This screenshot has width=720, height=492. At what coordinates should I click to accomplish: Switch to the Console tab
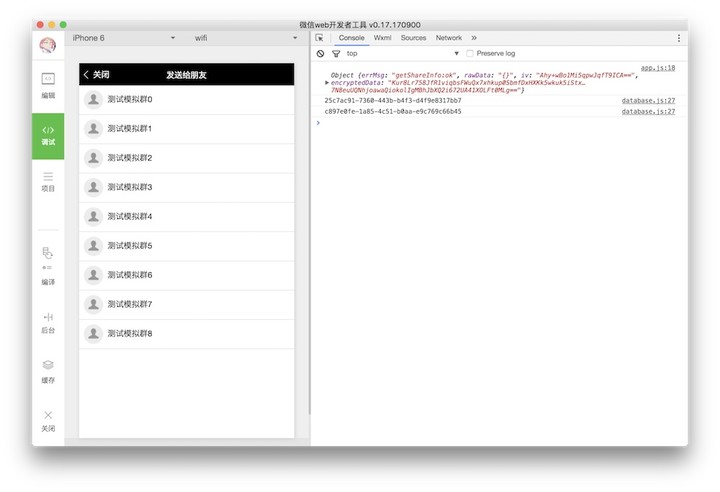[x=351, y=38]
